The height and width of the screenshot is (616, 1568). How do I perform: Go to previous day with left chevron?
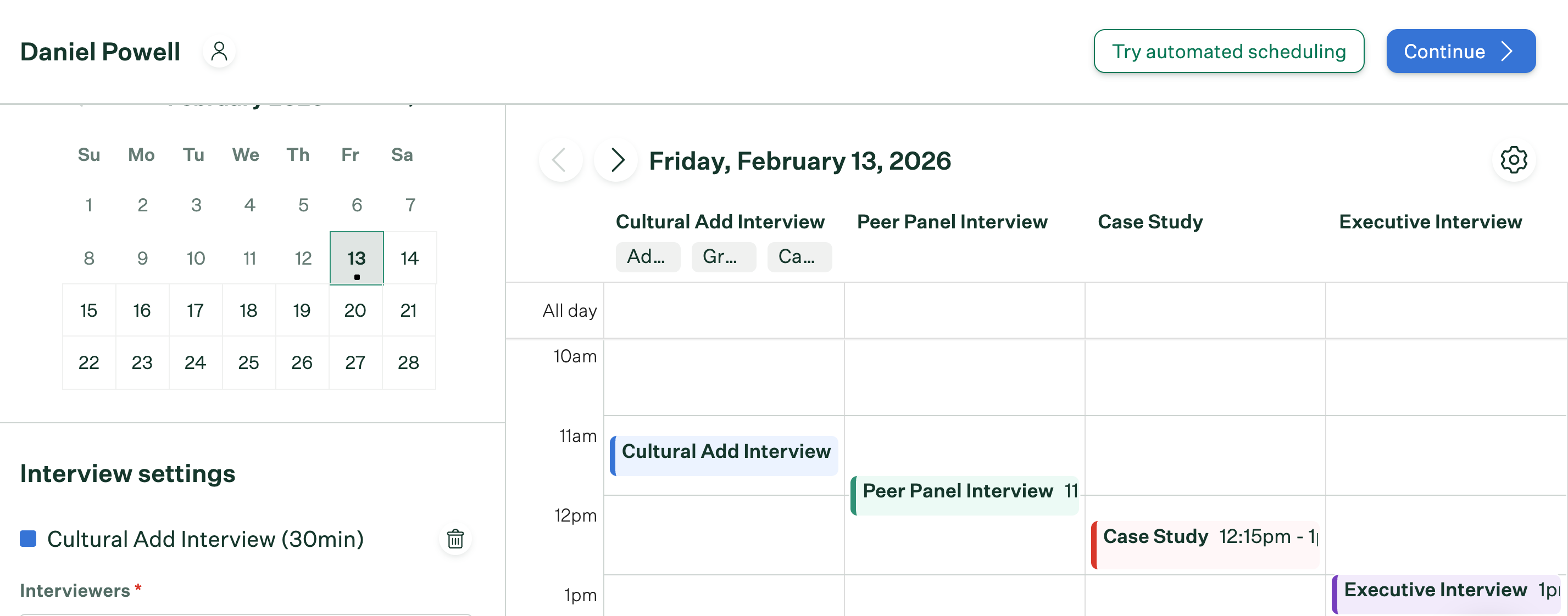point(560,160)
